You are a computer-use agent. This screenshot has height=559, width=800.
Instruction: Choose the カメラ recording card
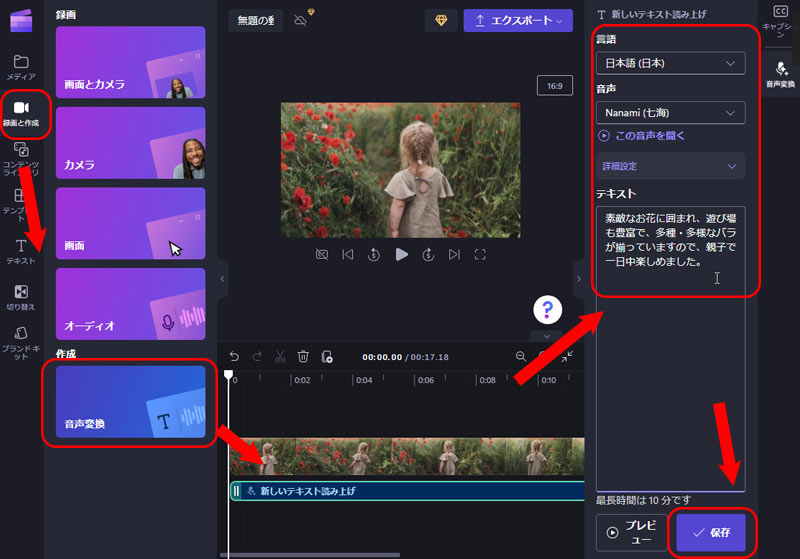[131, 143]
